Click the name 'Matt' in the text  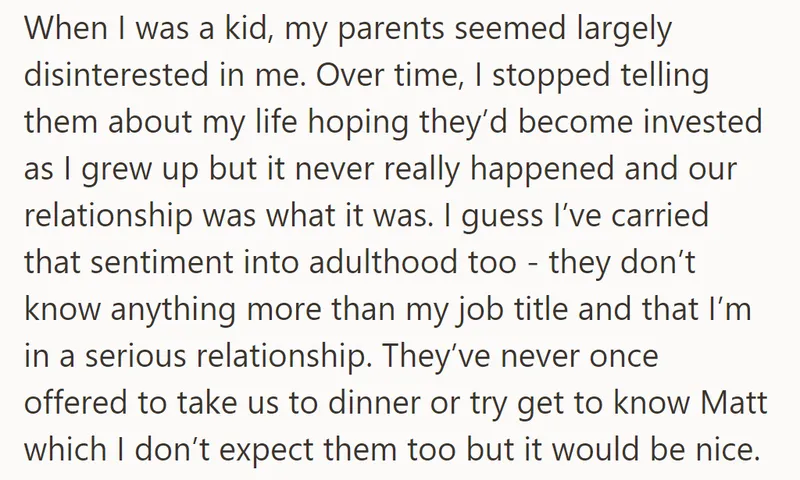tap(734, 402)
